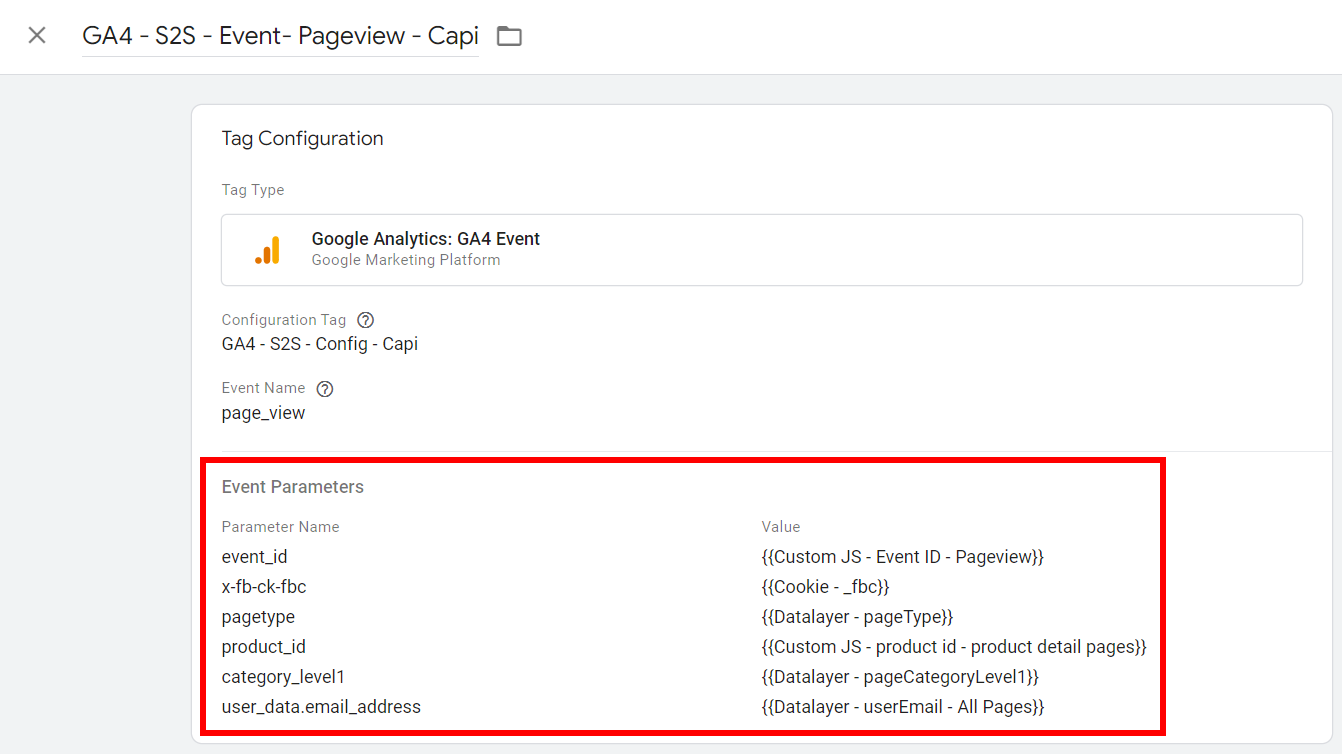Click the pagetype parameter name
Image resolution: width=1342 pixels, height=754 pixels.
tap(258, 617)
